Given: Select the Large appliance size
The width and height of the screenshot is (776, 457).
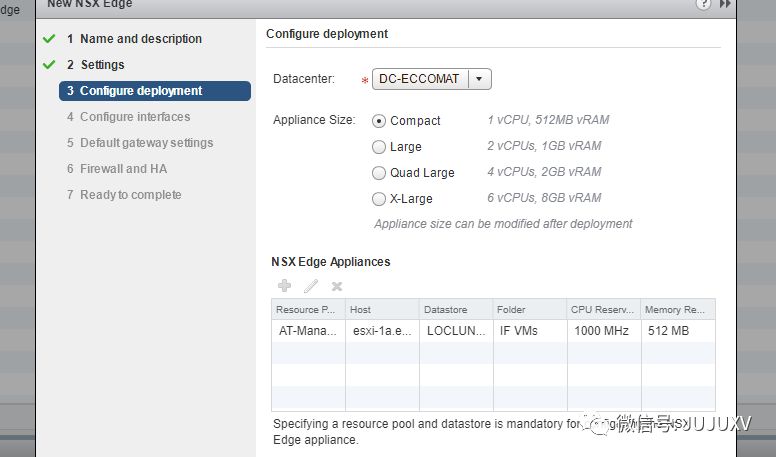Looking at the screenshot, I should 379,147.
